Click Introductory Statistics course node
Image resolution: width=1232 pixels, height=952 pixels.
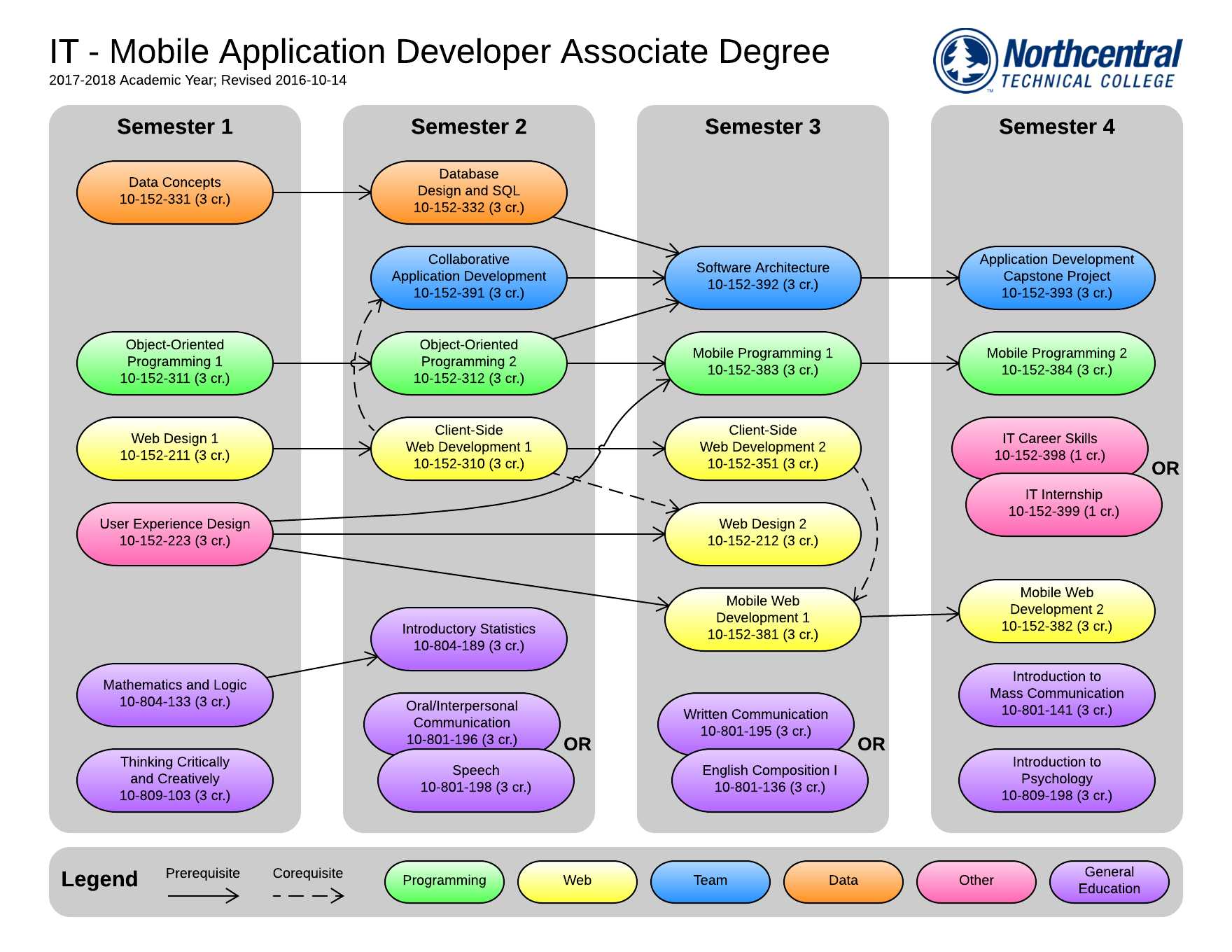tap(468, 638)
